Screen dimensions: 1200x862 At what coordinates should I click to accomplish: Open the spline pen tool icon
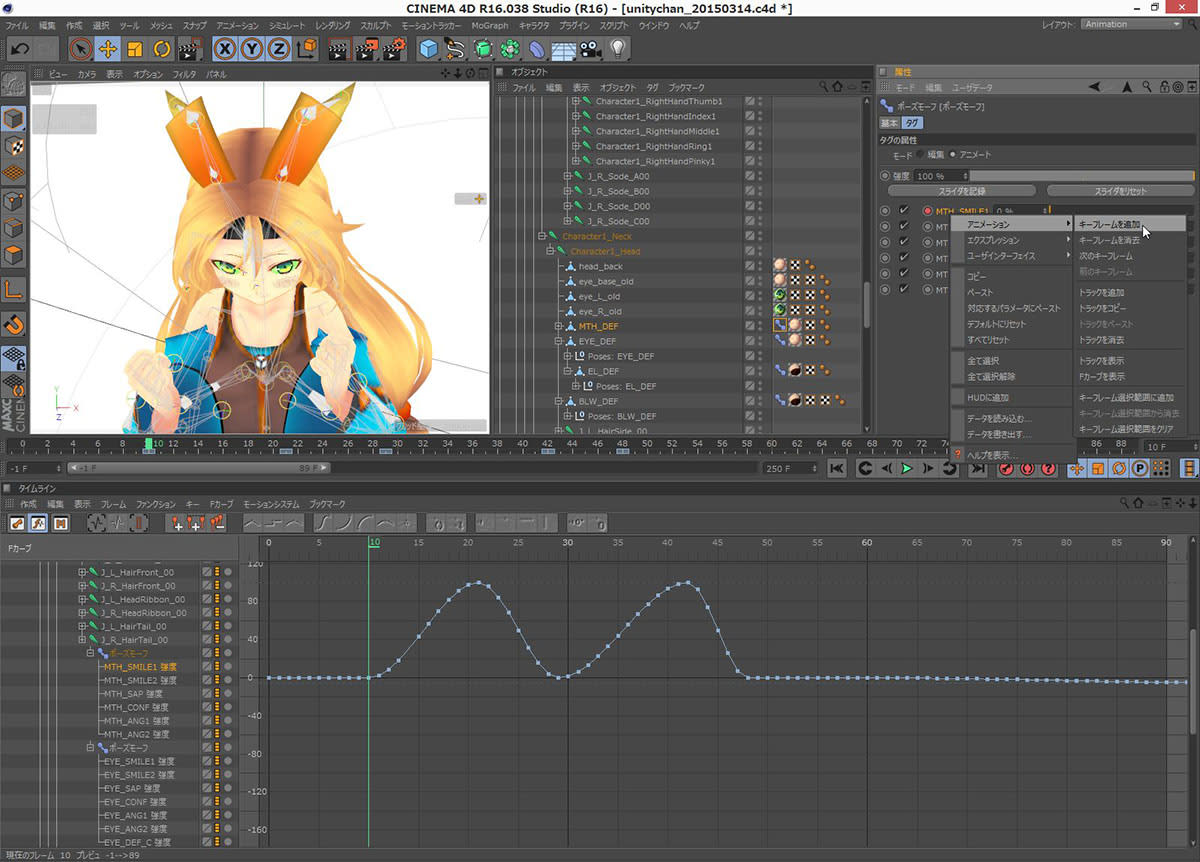pyautogui.click(x=456, y=48)
